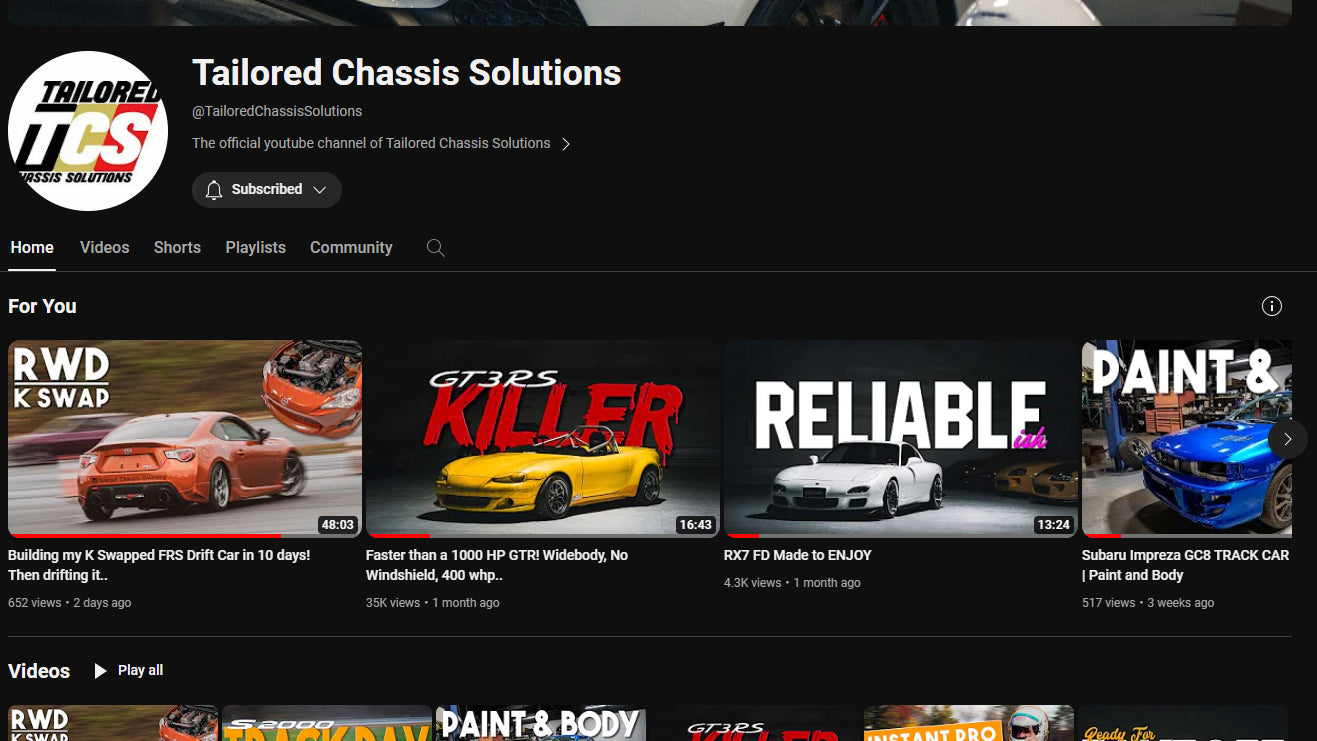Open 'Building my K Swapped FRS Drift Car' title
The image size is (1317, 741).
(159, 565)
